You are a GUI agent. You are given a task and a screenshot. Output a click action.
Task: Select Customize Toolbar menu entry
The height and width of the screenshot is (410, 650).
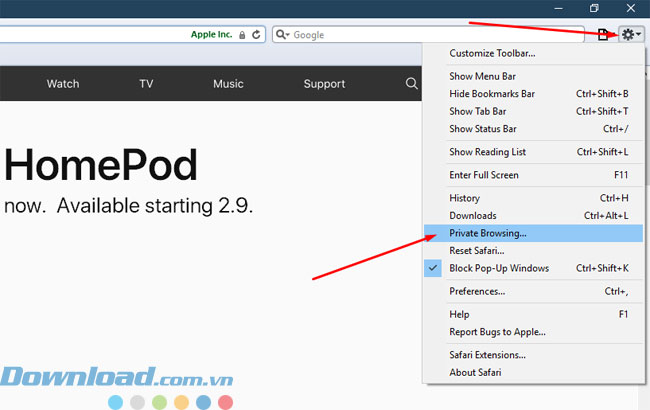tap(492, 53)
